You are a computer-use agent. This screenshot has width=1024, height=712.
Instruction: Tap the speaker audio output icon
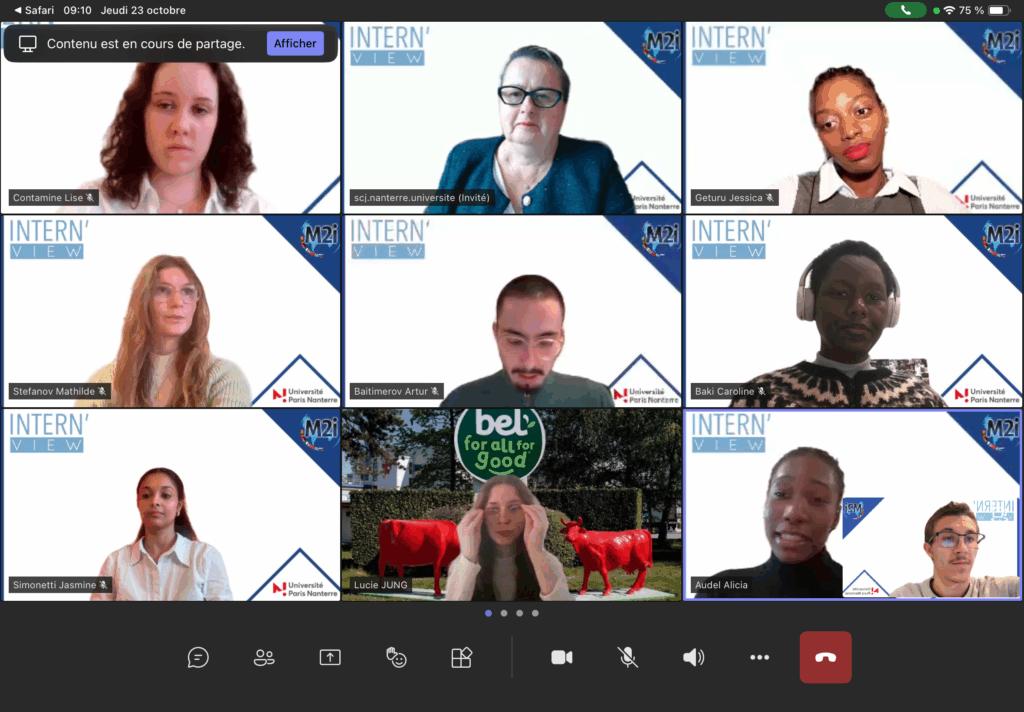693,657
